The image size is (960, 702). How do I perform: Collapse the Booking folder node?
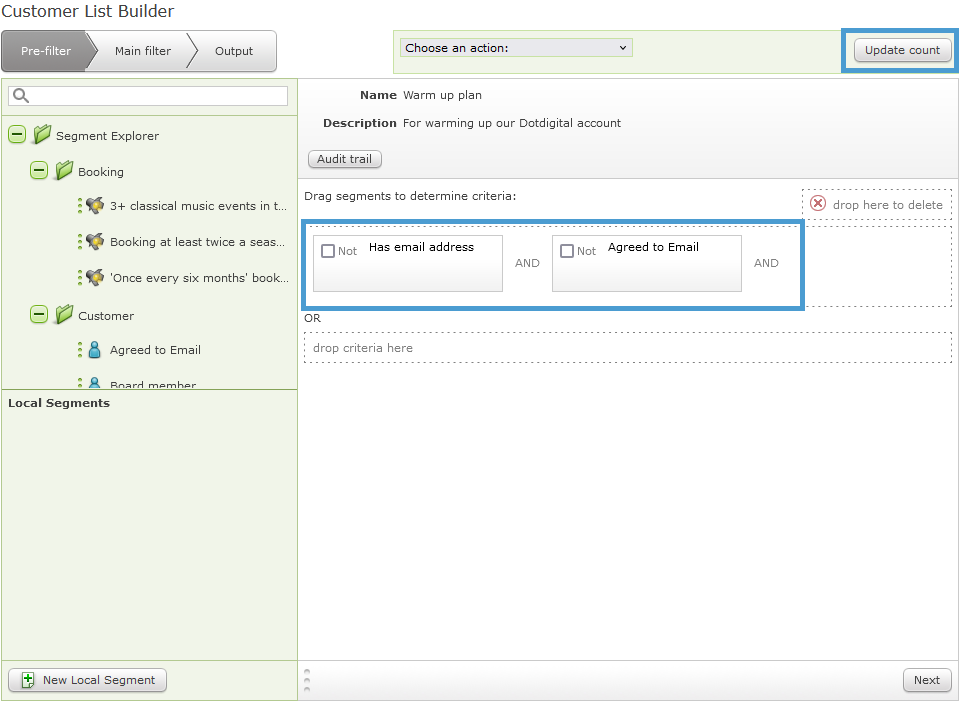39,171
